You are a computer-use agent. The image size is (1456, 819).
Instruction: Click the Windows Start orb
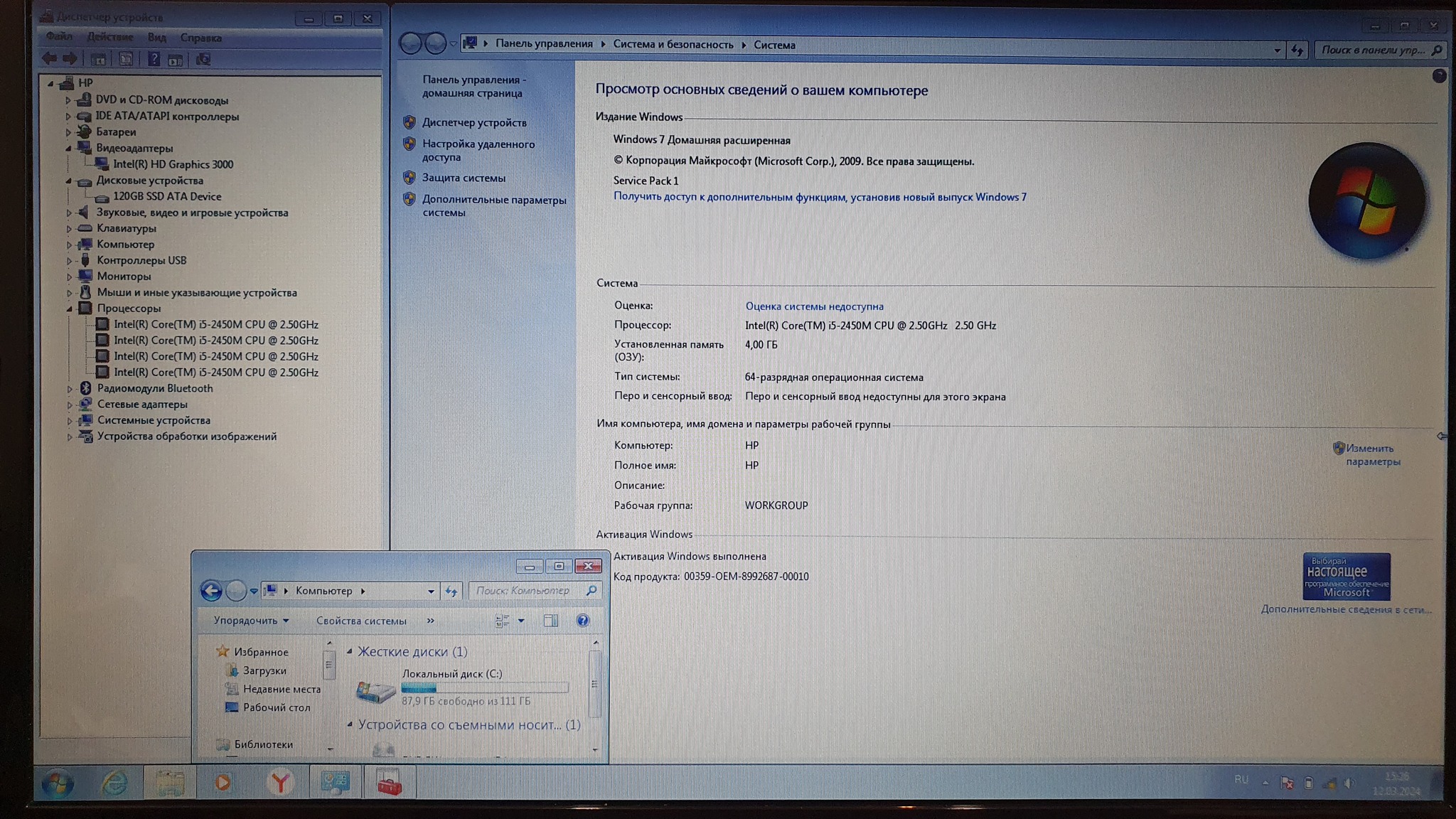pyautogui.click(x=57, y=783)
